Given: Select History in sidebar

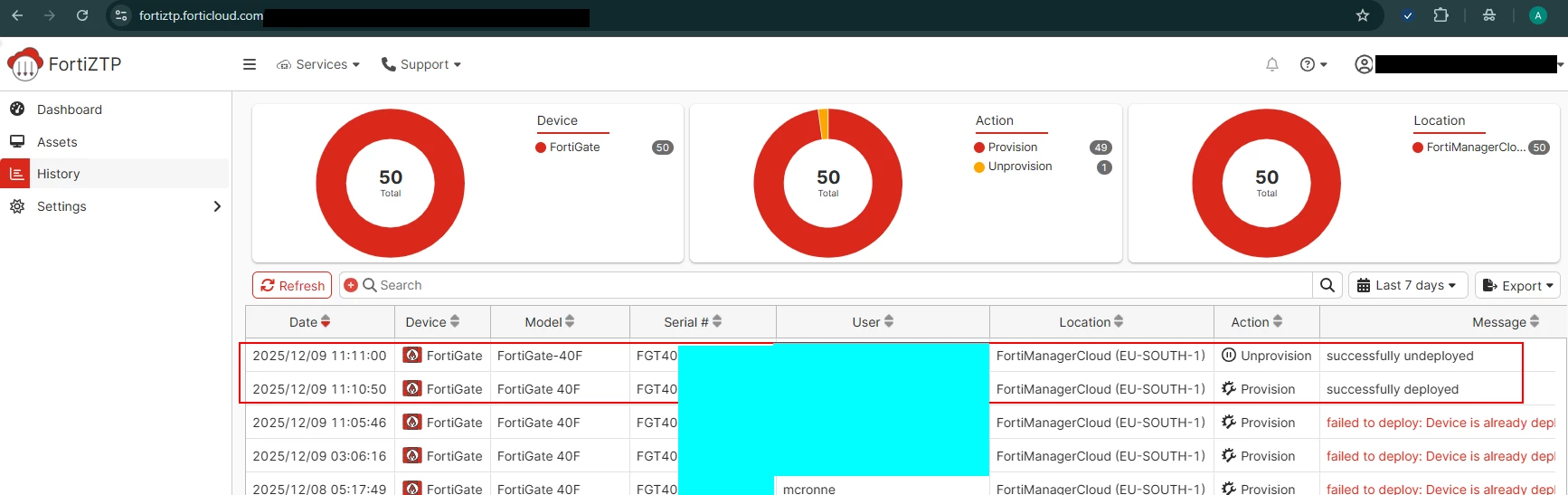Looking at the screenshot, I should coord(59,174).
